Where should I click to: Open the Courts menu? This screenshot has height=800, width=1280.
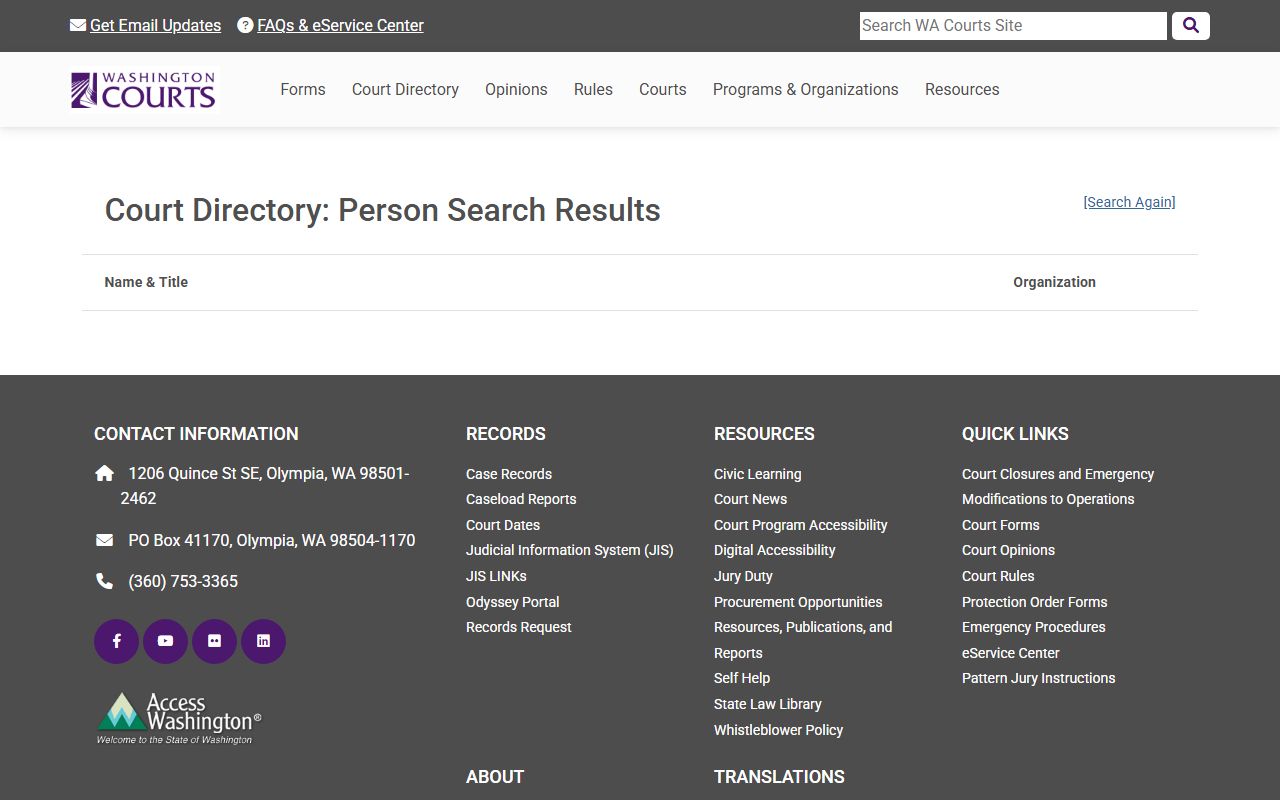663,89
